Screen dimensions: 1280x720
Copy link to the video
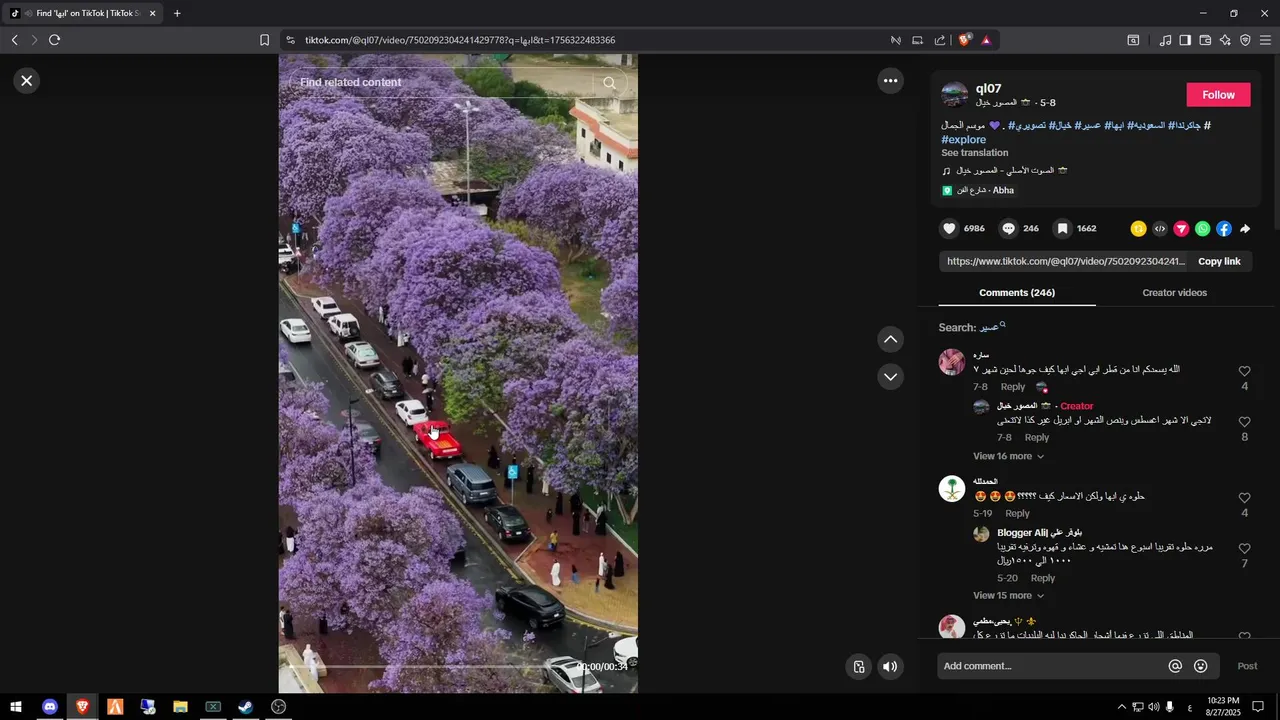coord(1219,262)
